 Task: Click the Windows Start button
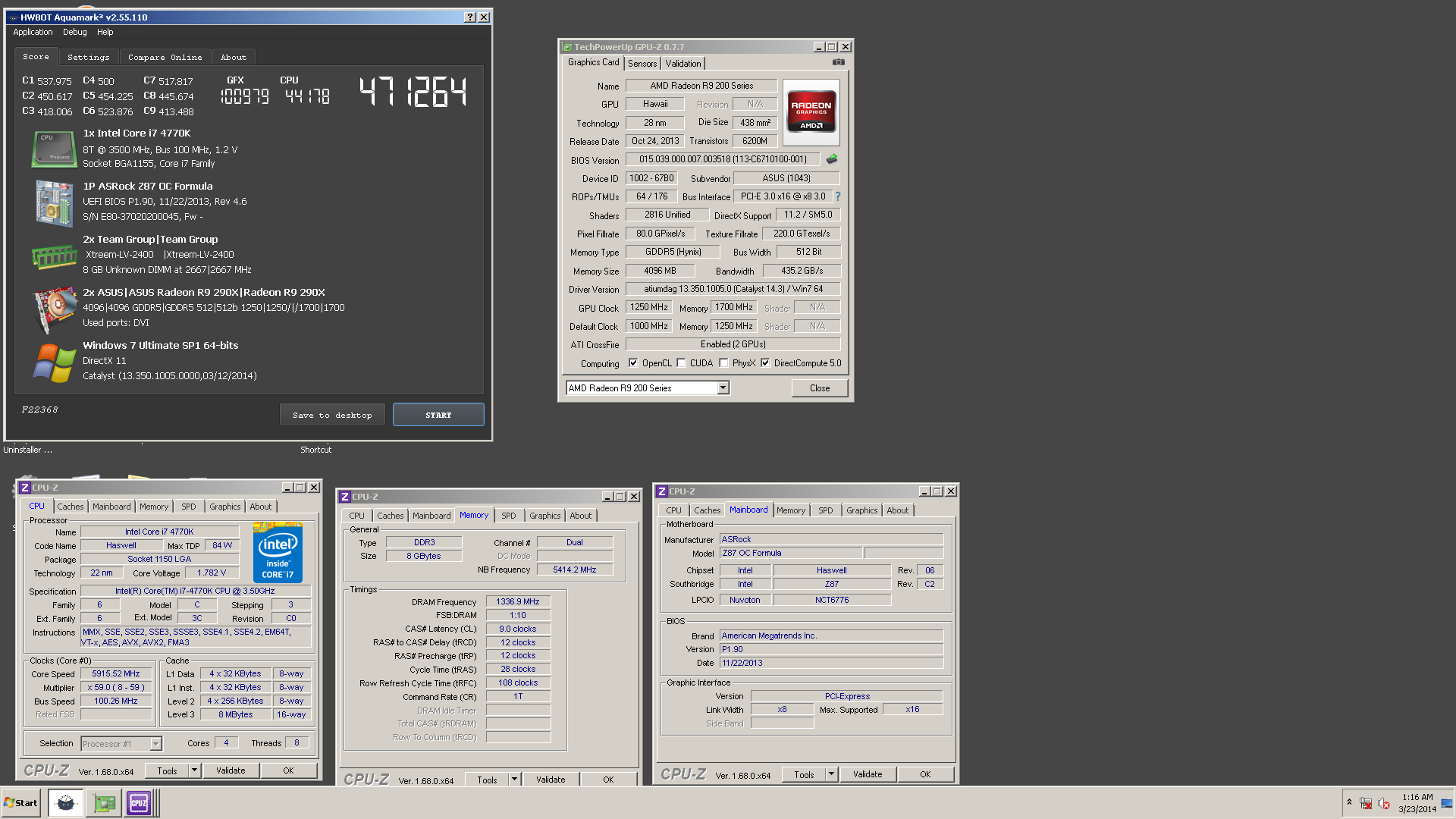coord(20,803)
